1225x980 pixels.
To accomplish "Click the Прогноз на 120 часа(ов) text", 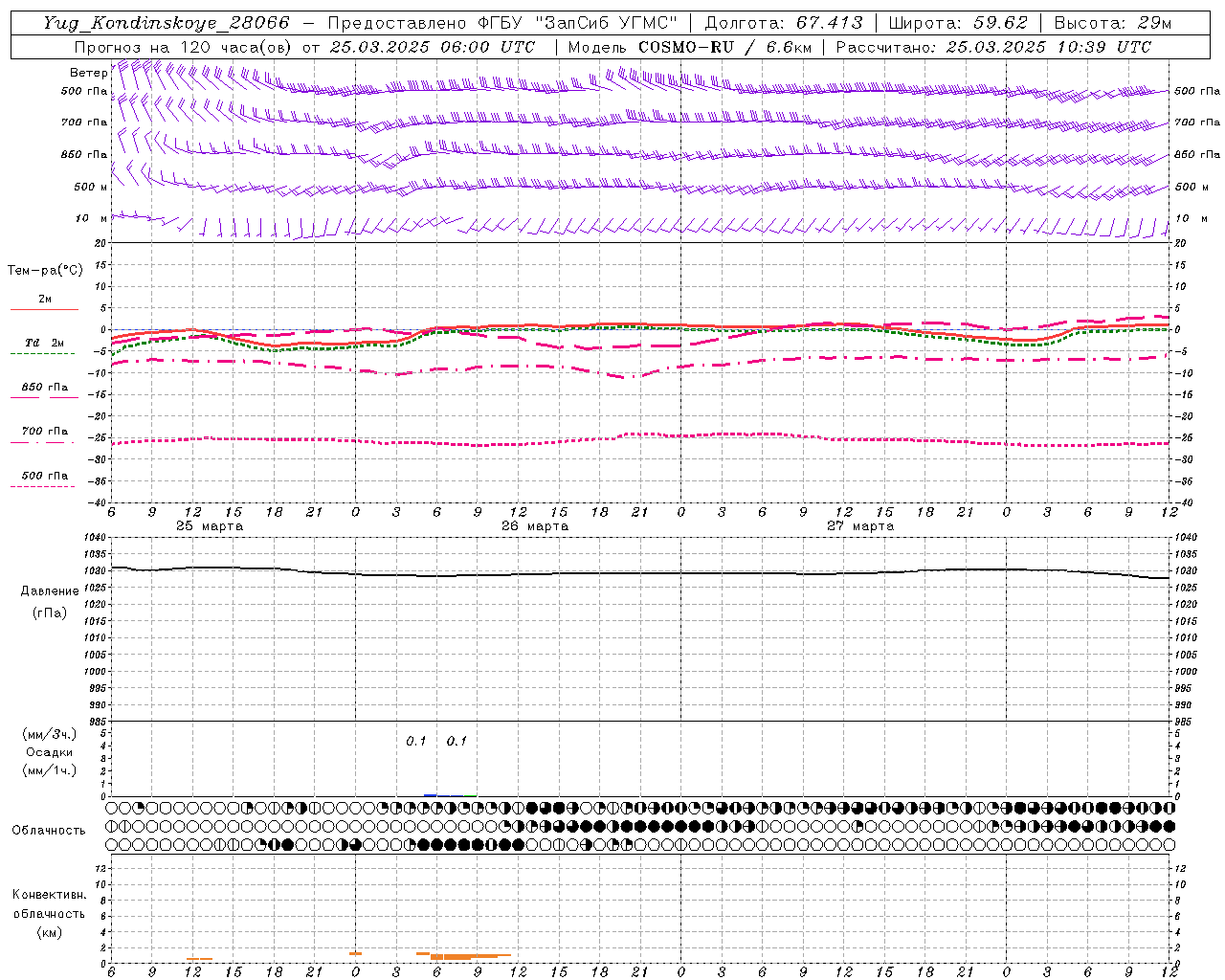I will click(185, 47).
